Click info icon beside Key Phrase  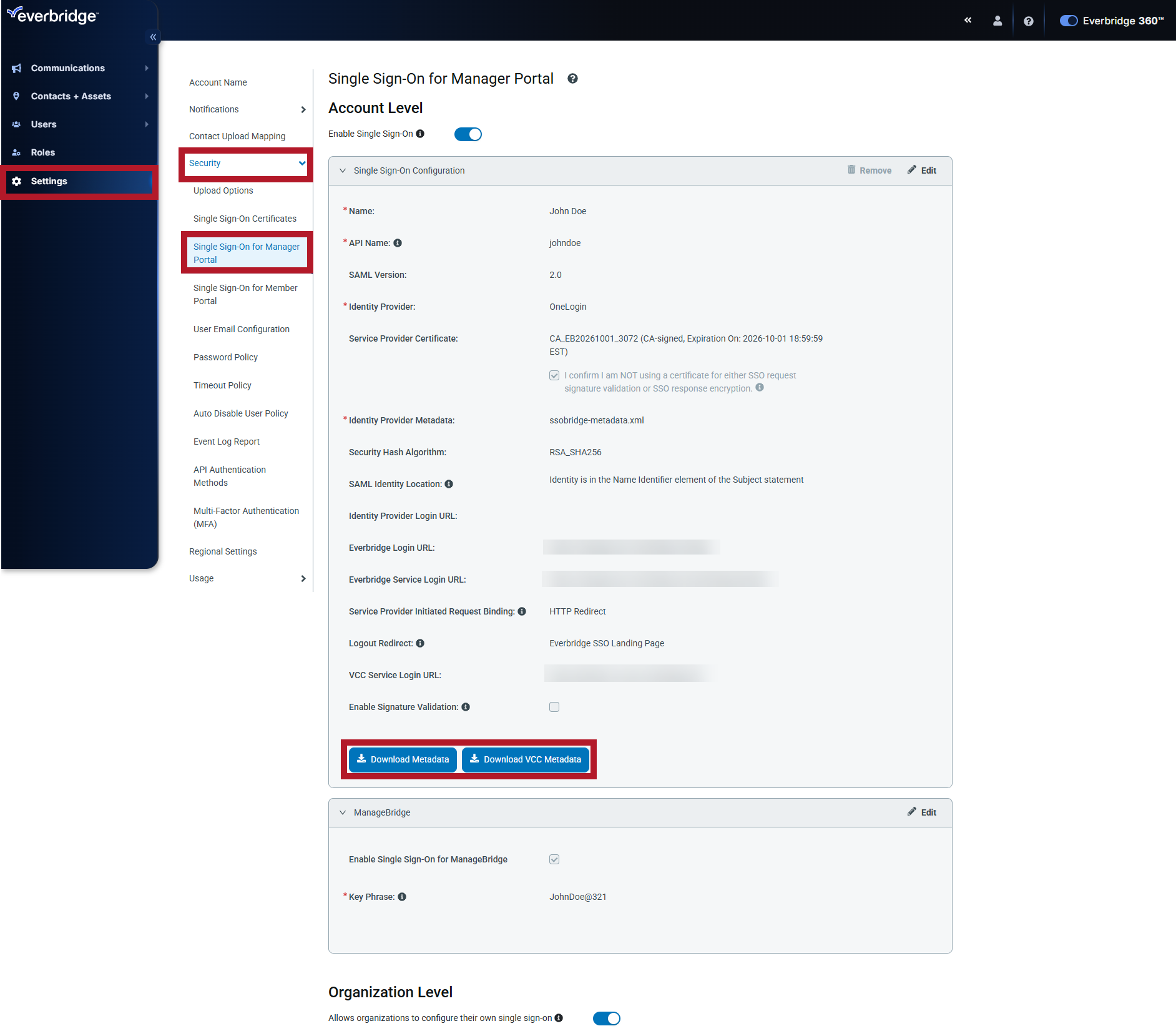tap(402, 897)
